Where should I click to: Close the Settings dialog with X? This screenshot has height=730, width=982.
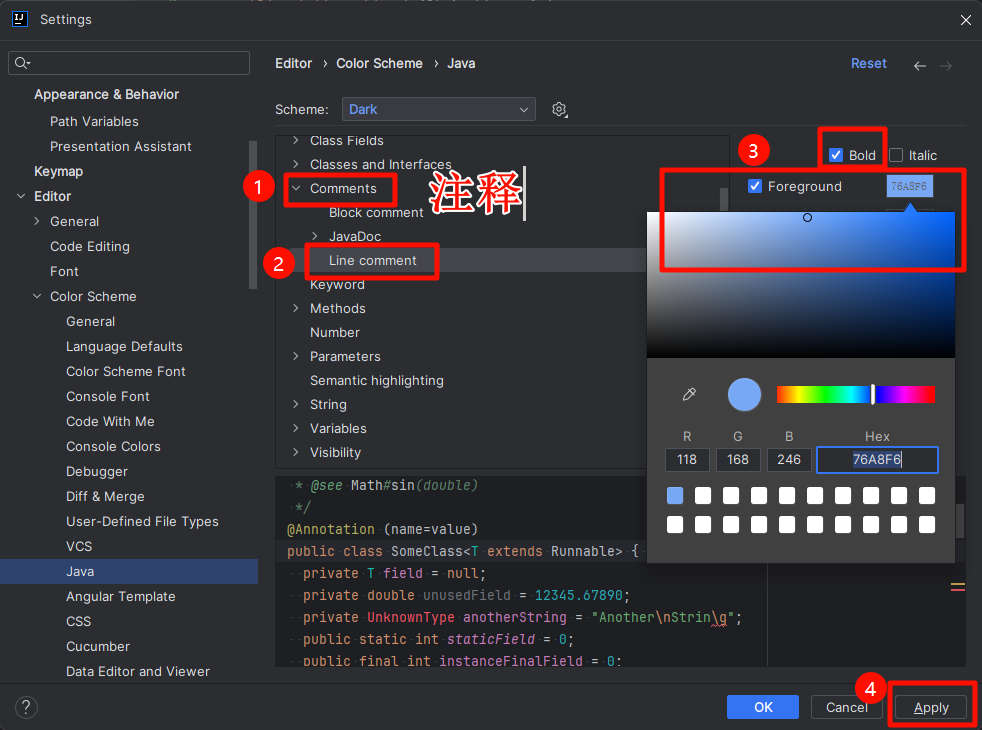[x=965, y=20]
